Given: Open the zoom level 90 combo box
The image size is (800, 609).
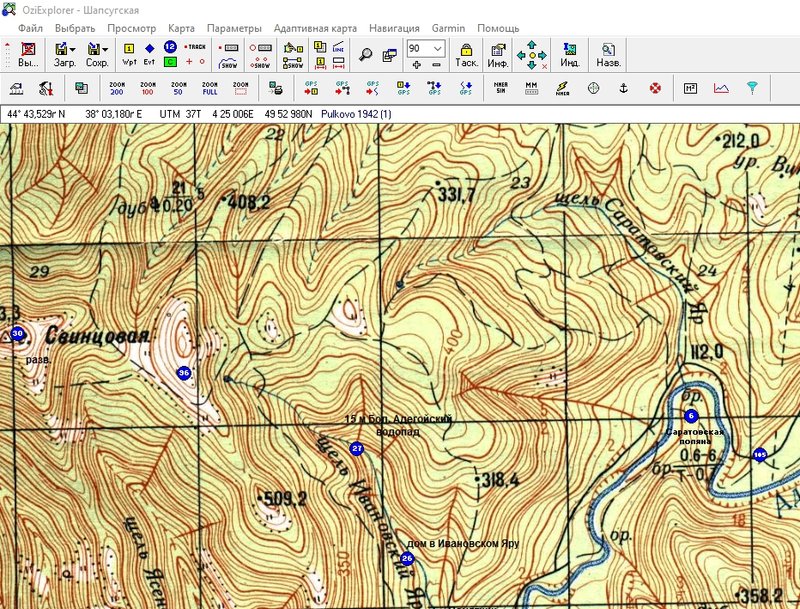Looking at the screenshot, I should coord(426,48).
